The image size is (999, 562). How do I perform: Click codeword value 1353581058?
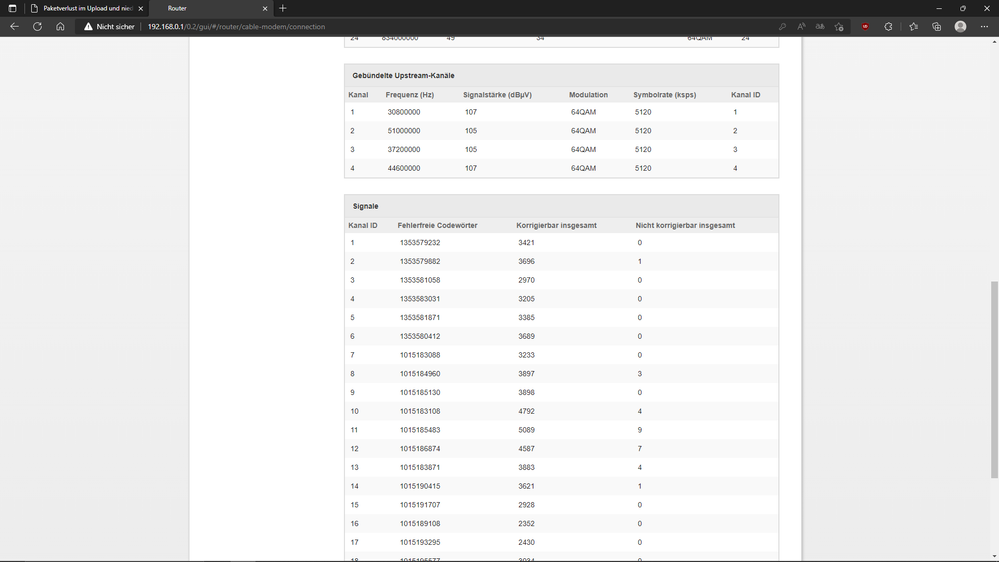click(x=420, y=280)
